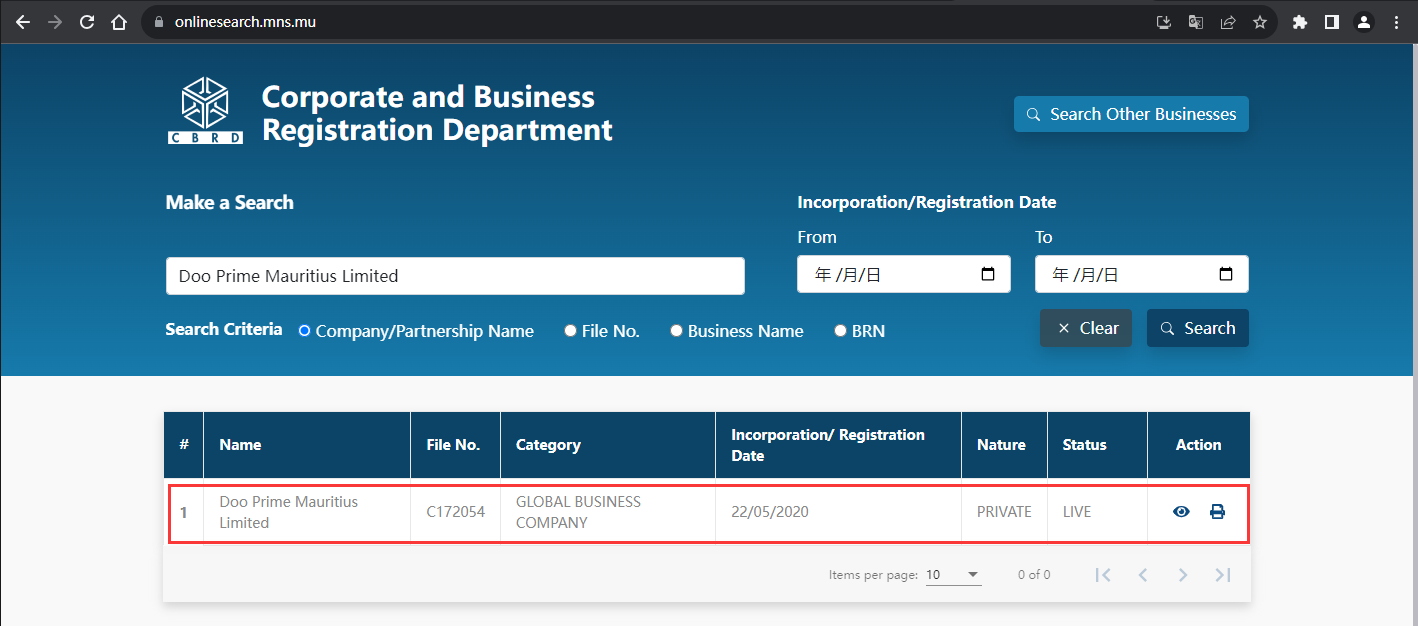Reload the current page

click(87, 21)
